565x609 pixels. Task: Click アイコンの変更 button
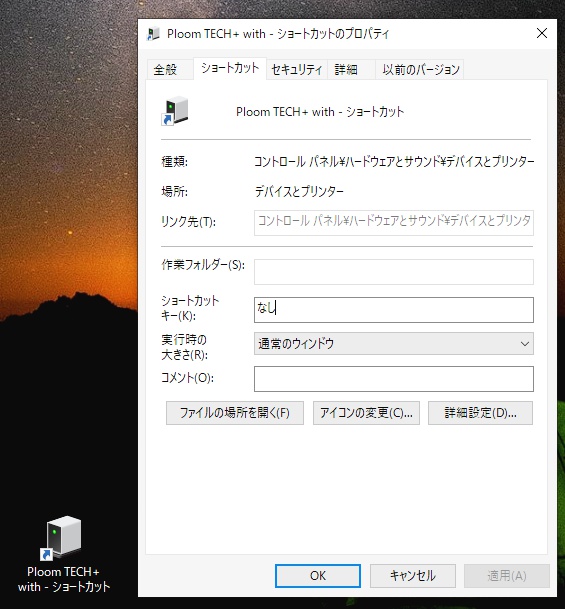366,413
